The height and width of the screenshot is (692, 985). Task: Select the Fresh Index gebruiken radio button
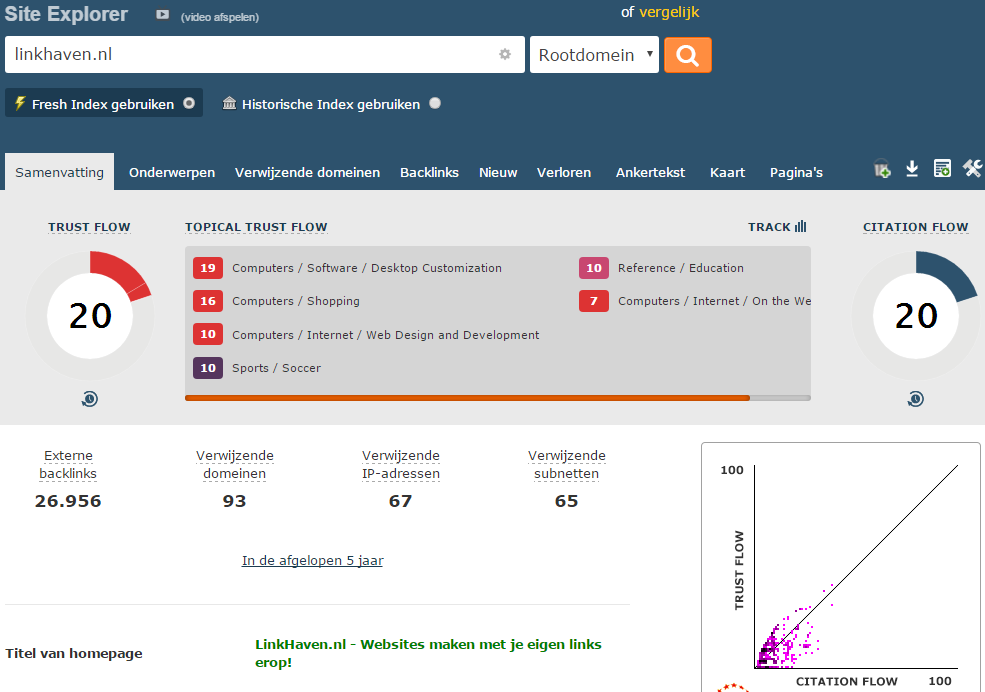tap(189, 103)
